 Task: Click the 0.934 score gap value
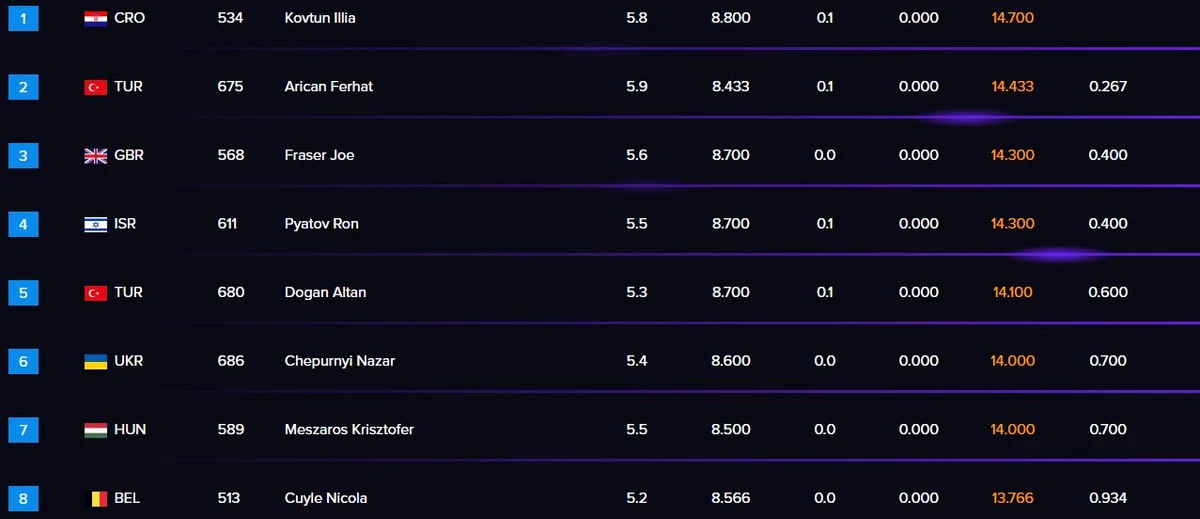point(1108,498)
